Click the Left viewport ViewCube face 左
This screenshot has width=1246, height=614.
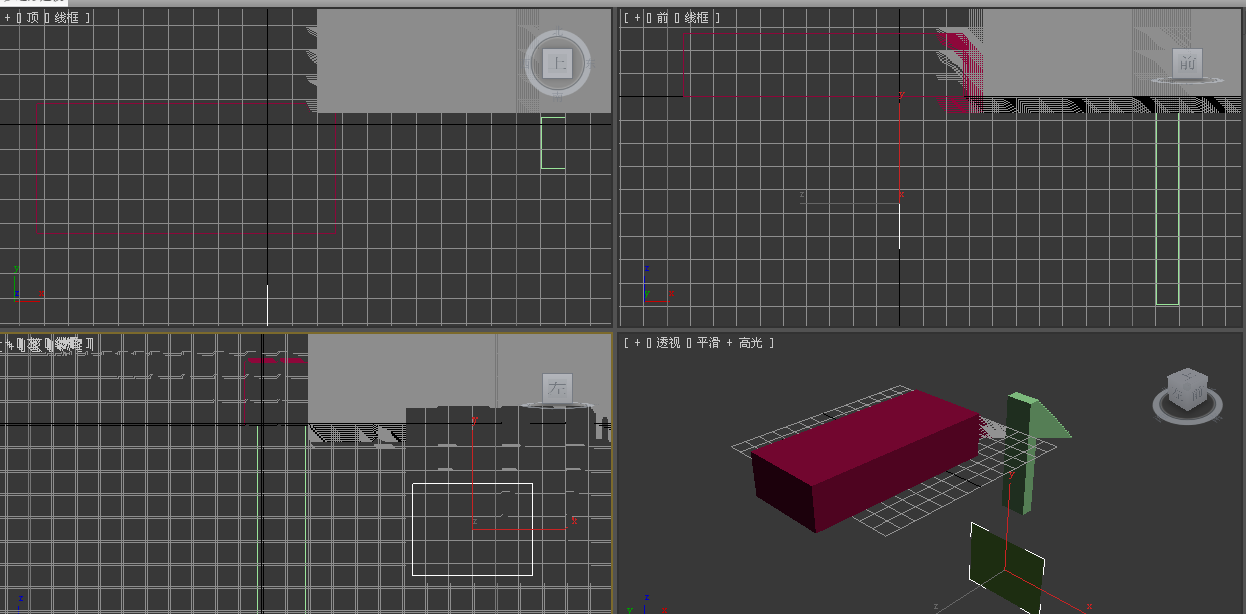tap(557, 388)
